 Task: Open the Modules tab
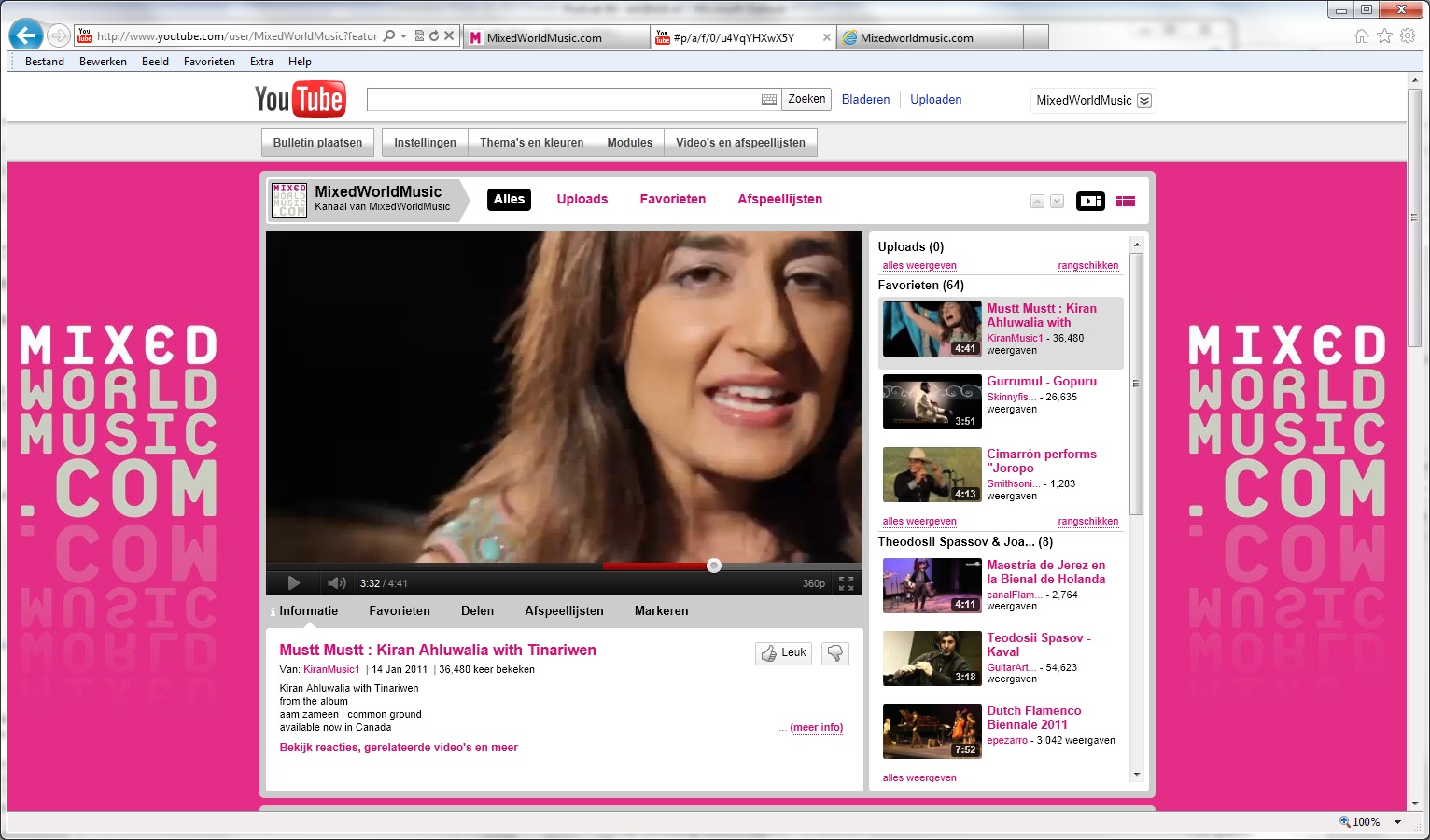(x=629, y=143)
